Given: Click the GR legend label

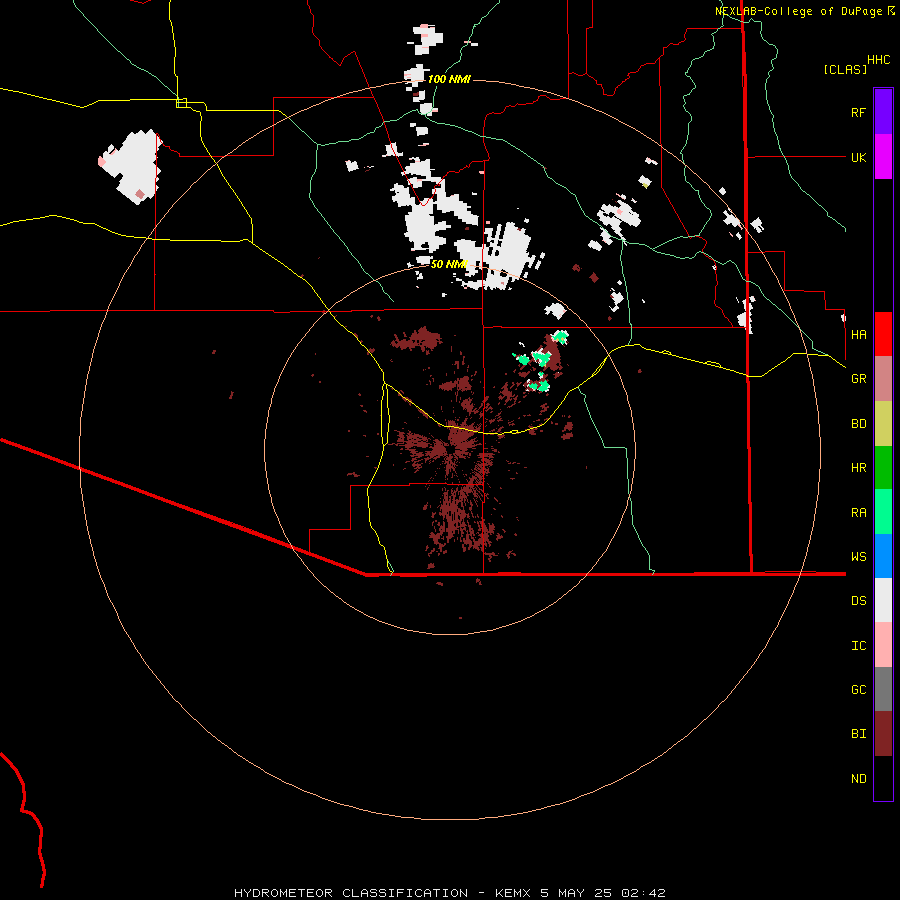Looking at the screenshot, I should (x=858, y=379).
